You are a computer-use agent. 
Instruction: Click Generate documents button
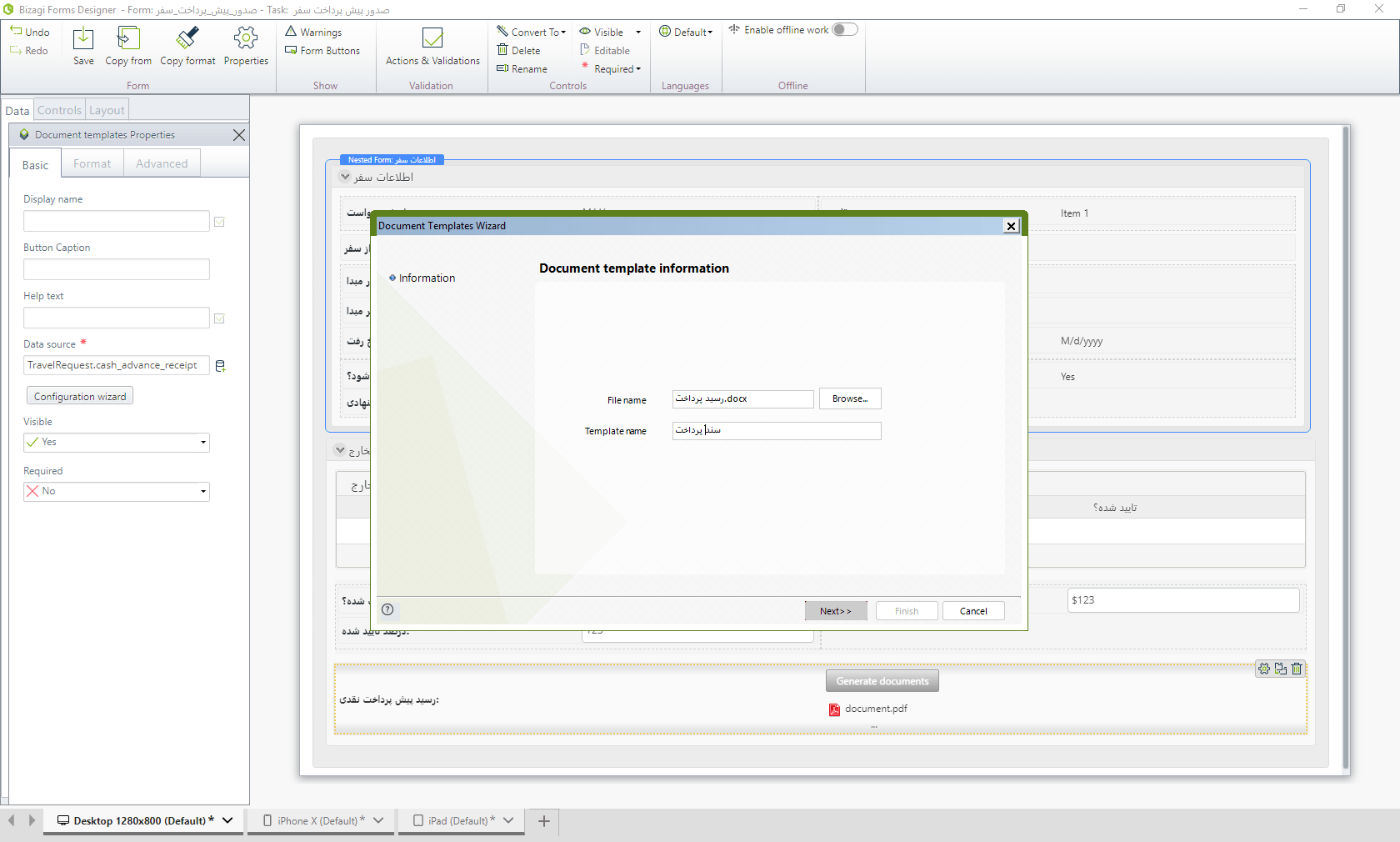(x=882, y=681)
